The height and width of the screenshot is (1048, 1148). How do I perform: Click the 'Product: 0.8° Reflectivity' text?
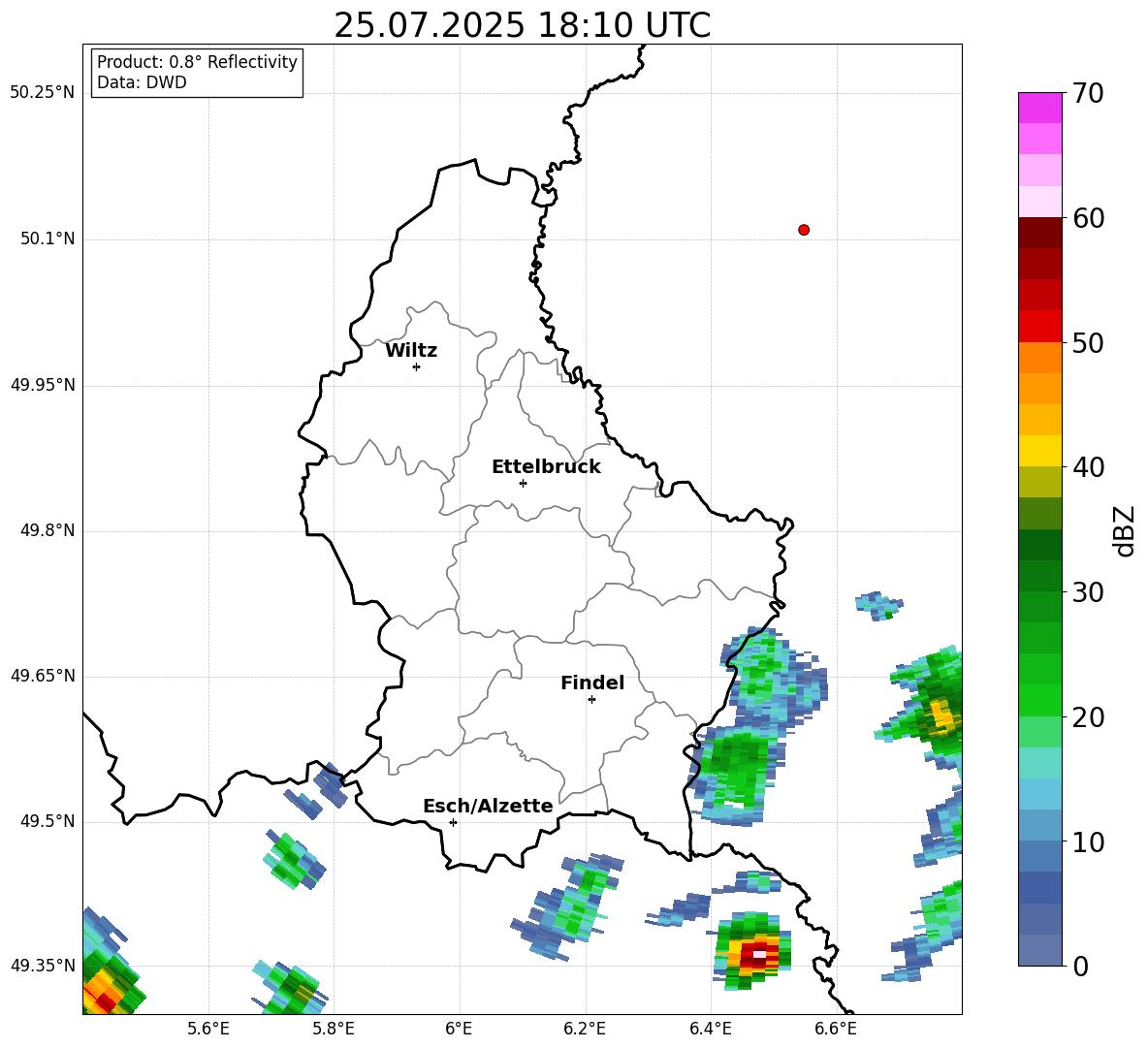click(197, 62)
